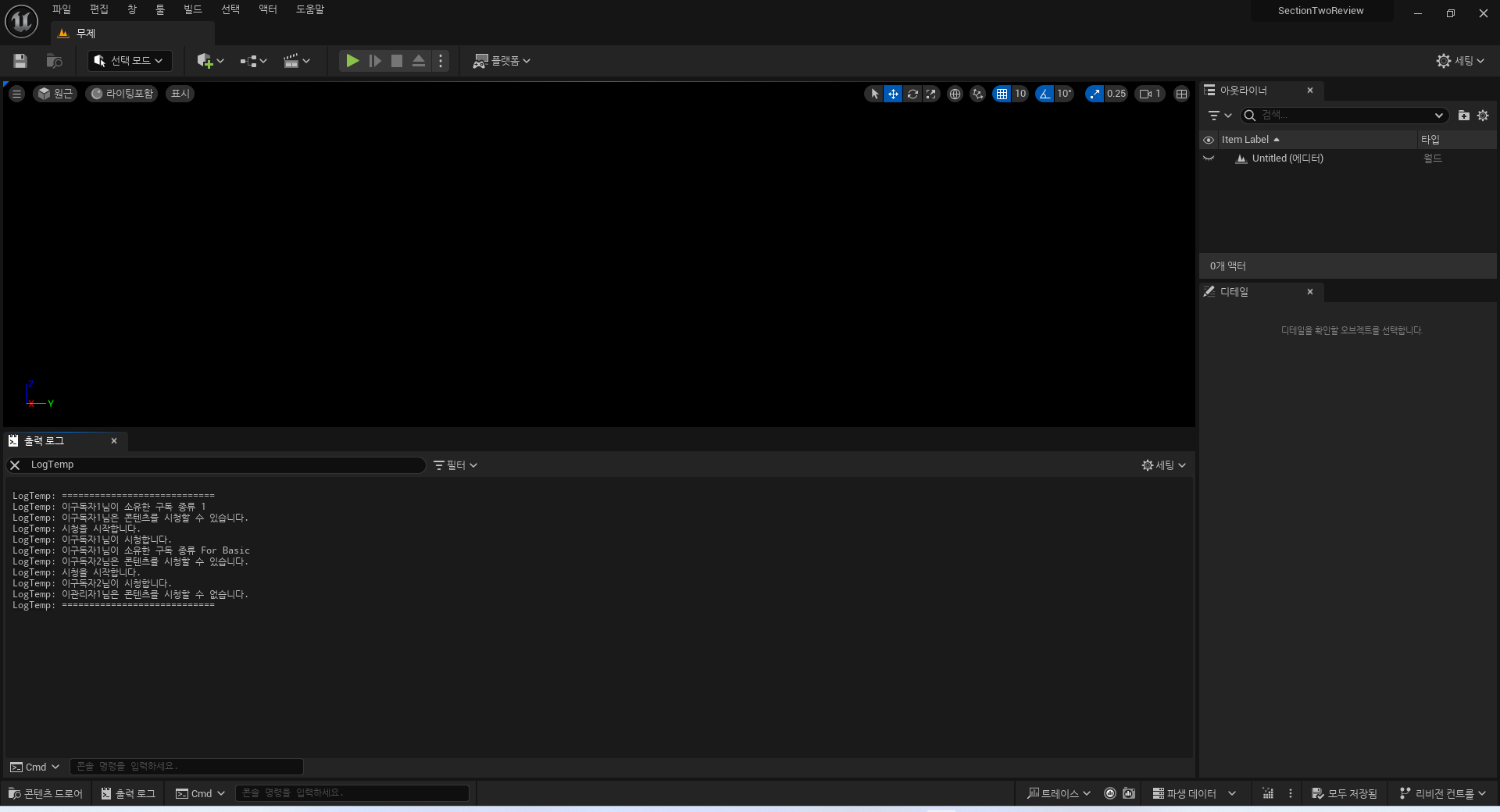The width and height of the screenshot is (1500, 812).
Task: Expand the outliner search history chevron
Action: point(1438,116)
